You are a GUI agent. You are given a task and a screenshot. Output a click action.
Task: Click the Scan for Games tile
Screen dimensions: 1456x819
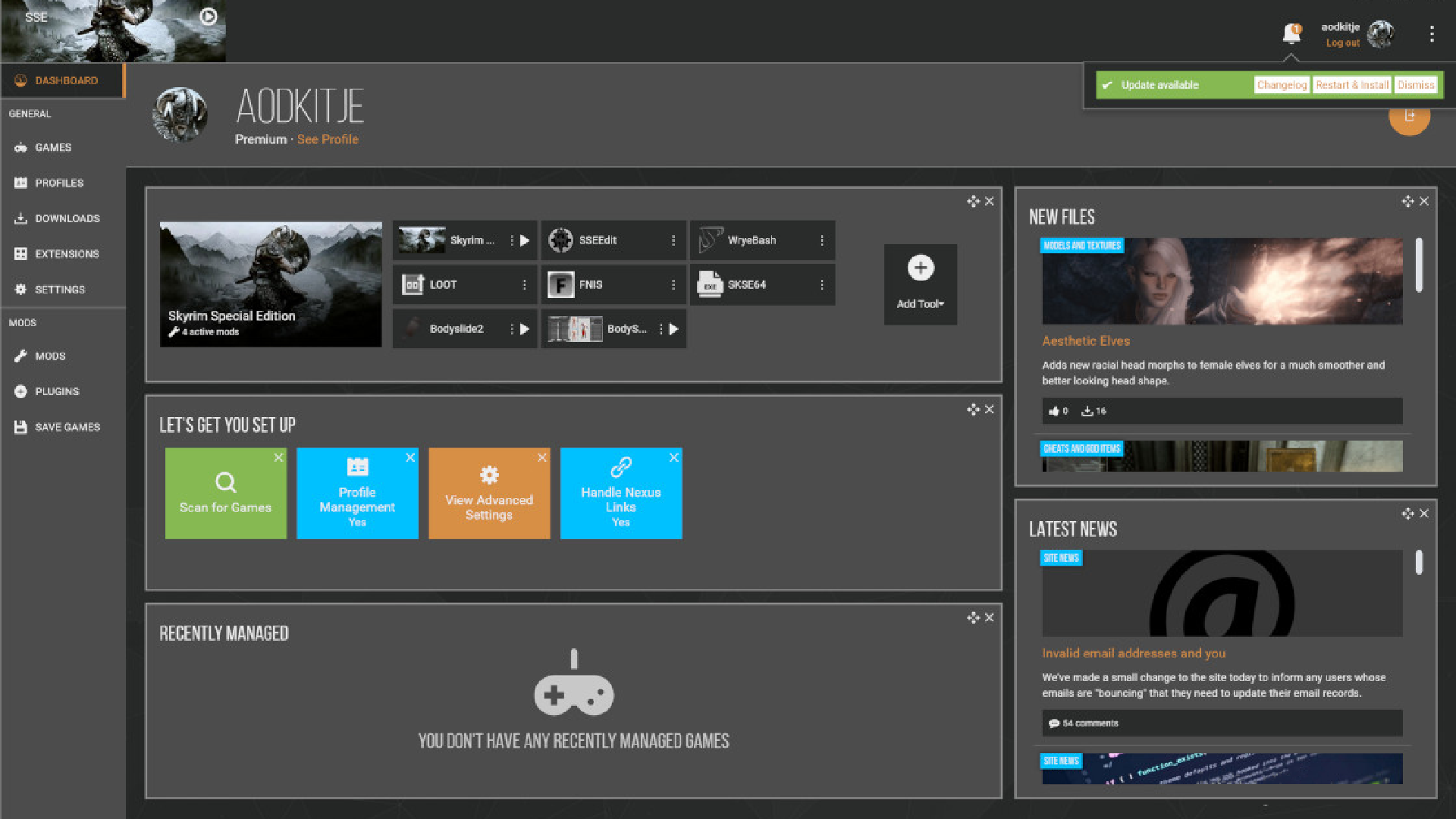(x=226, y=494)
